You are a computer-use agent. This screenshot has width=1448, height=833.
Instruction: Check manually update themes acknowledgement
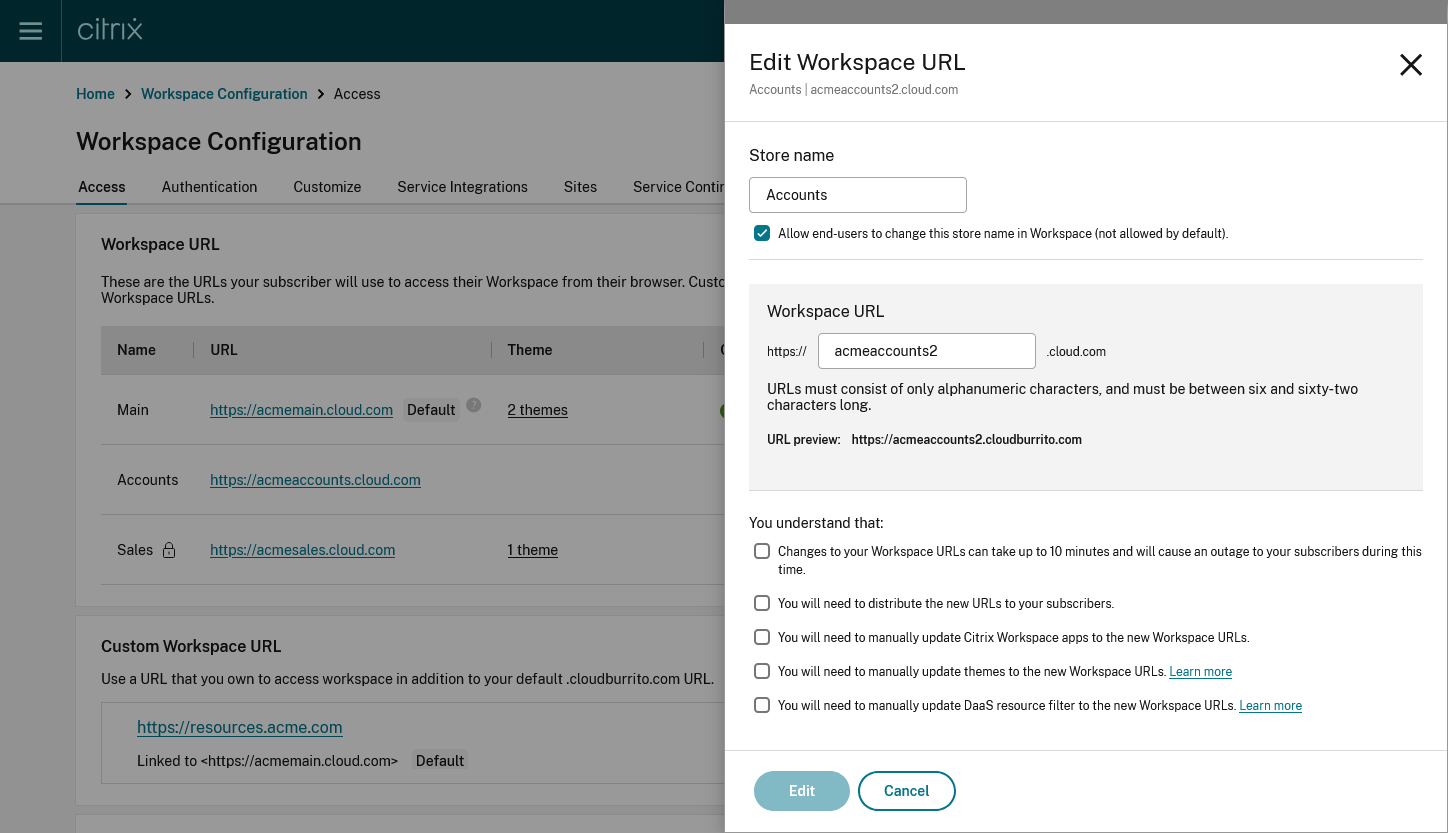(762, 671)
